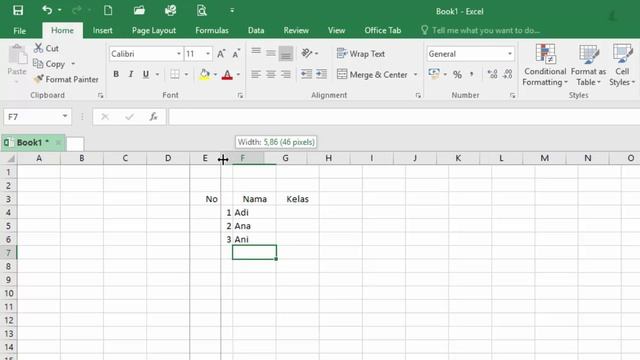Select the Book1 document tab
640x360 pixels.
pyautogui.click(x=33, y=142)
